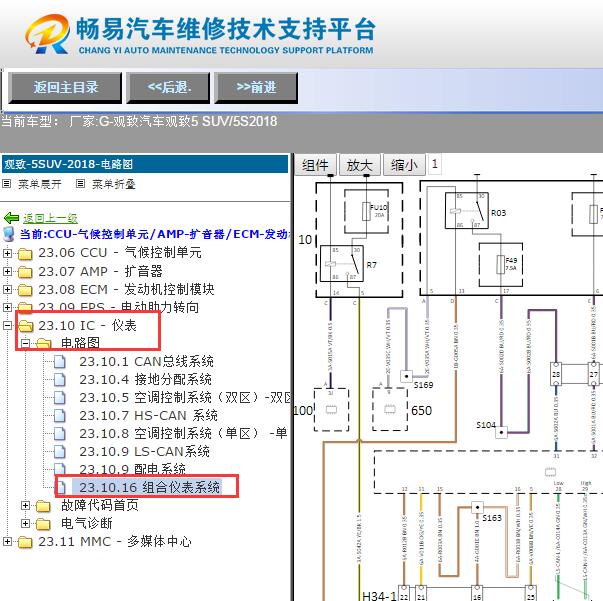Expand the 故障代码首页 folder

[x=25, y=505]
